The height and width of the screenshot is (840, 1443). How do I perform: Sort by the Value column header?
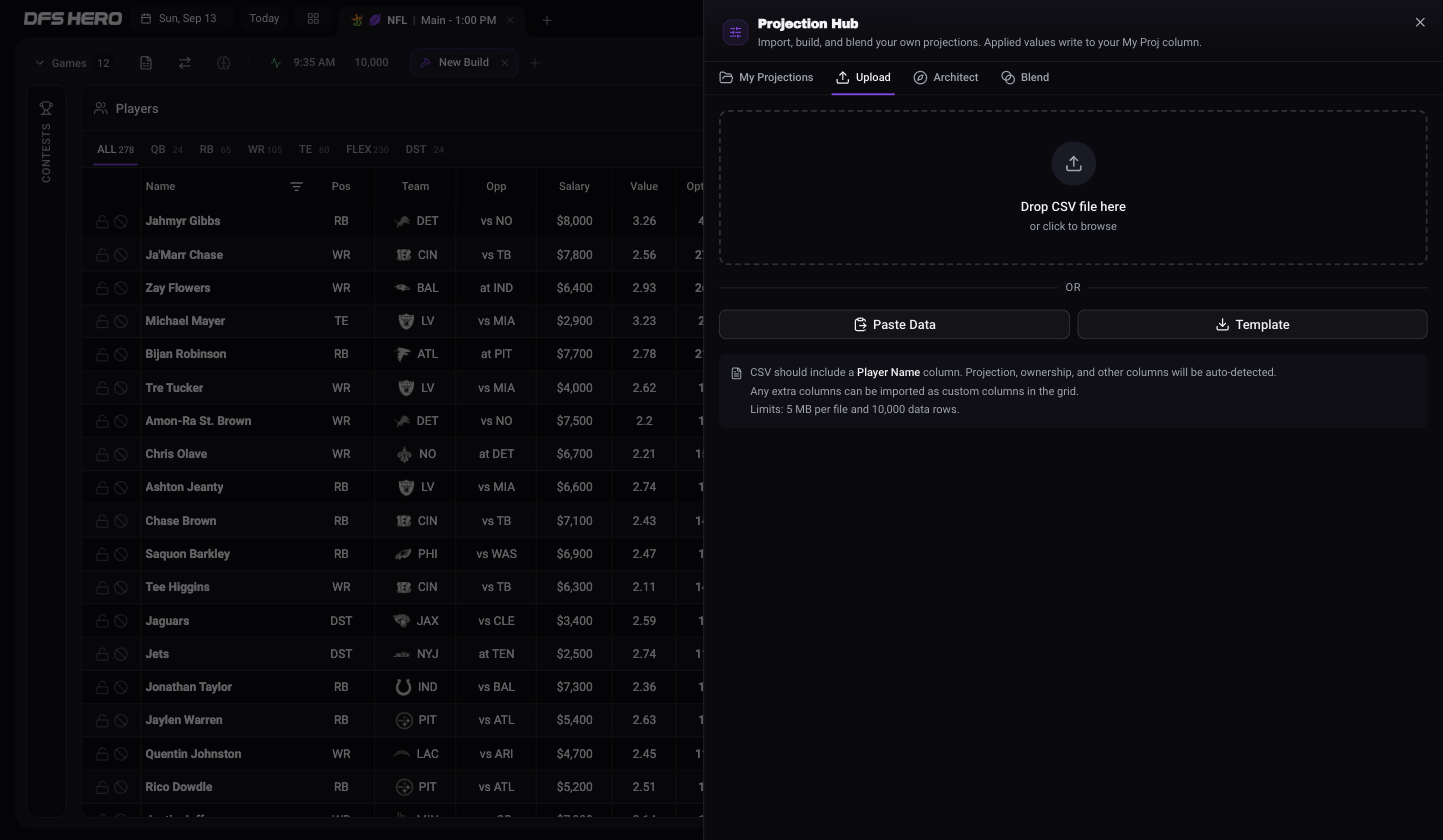click(x=644, y=186)
